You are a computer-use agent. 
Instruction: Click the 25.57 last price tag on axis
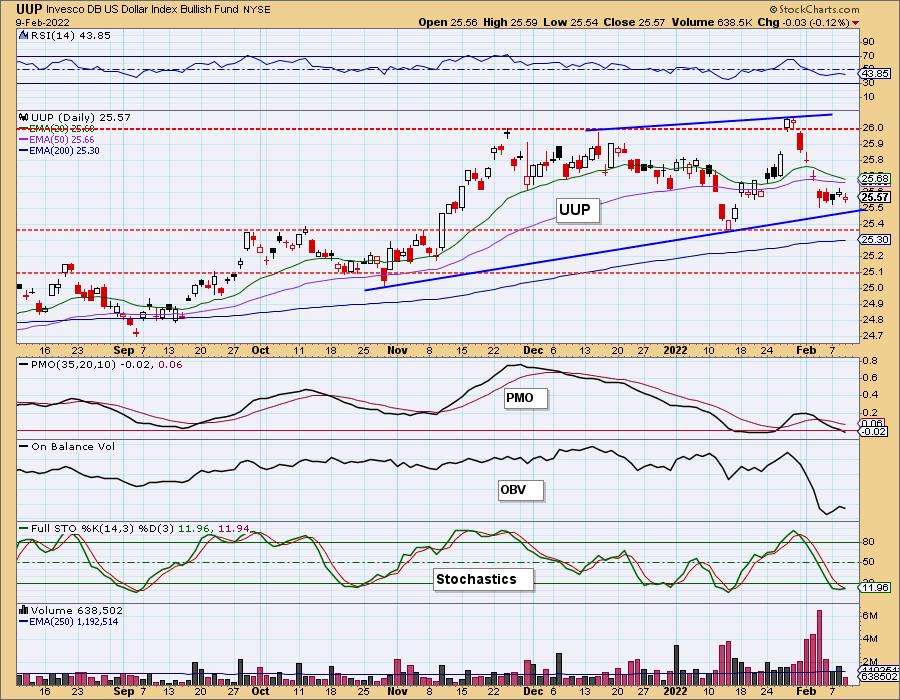pos(876,197)
